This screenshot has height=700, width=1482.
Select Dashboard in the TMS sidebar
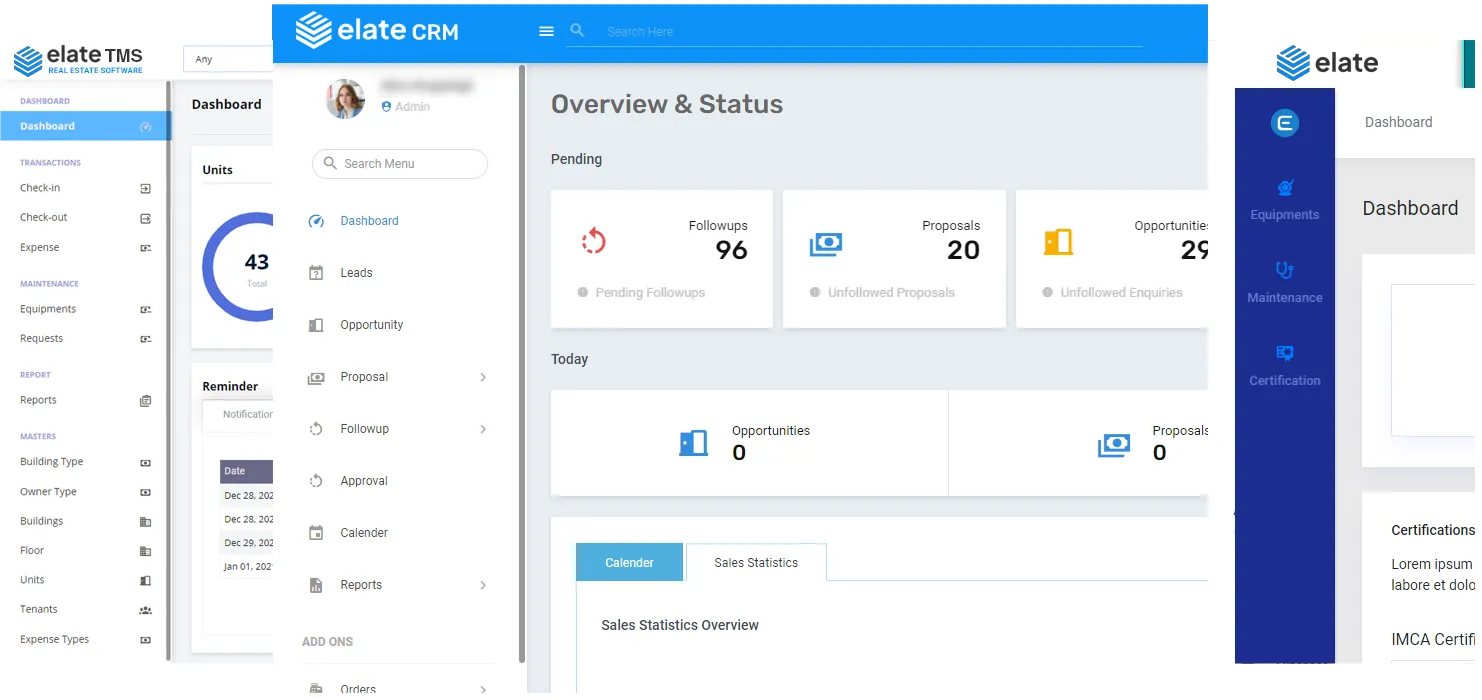[x=85, y=126]
